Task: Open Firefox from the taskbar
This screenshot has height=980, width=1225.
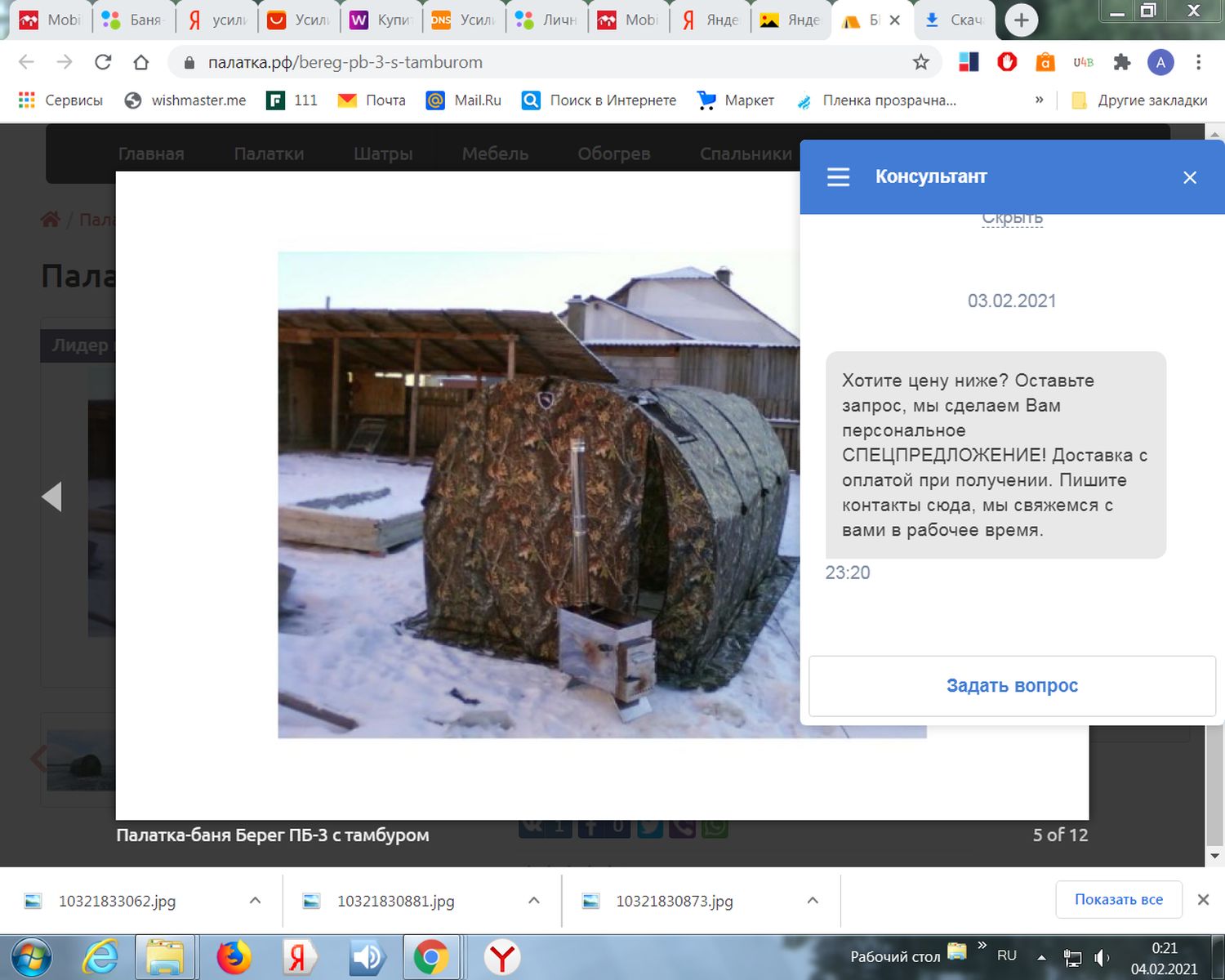Action: click(x=234, y=957)
